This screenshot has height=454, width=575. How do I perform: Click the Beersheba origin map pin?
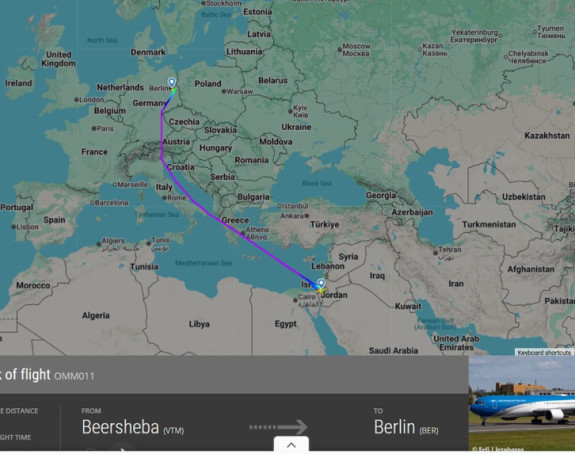click(321, 283)
